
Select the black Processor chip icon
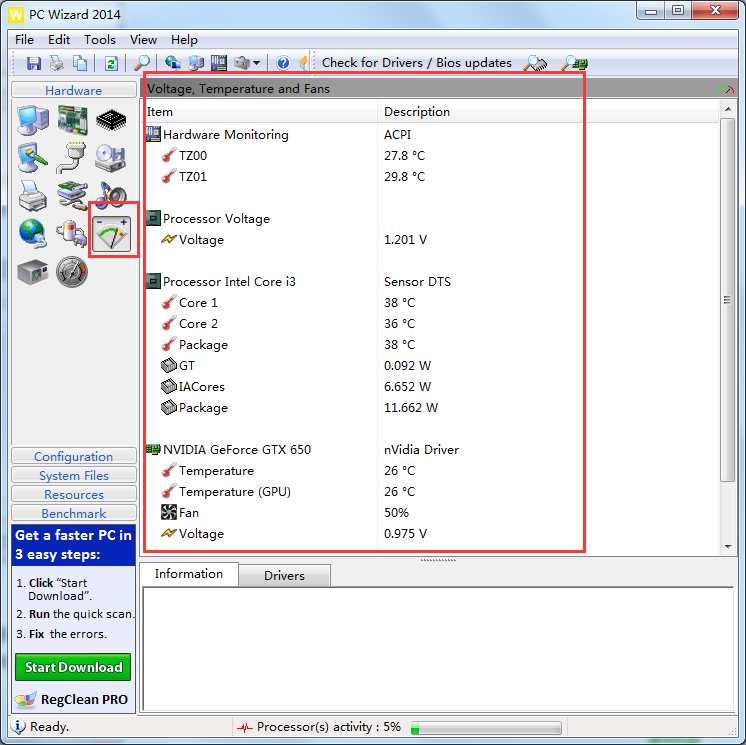[111, 120]
